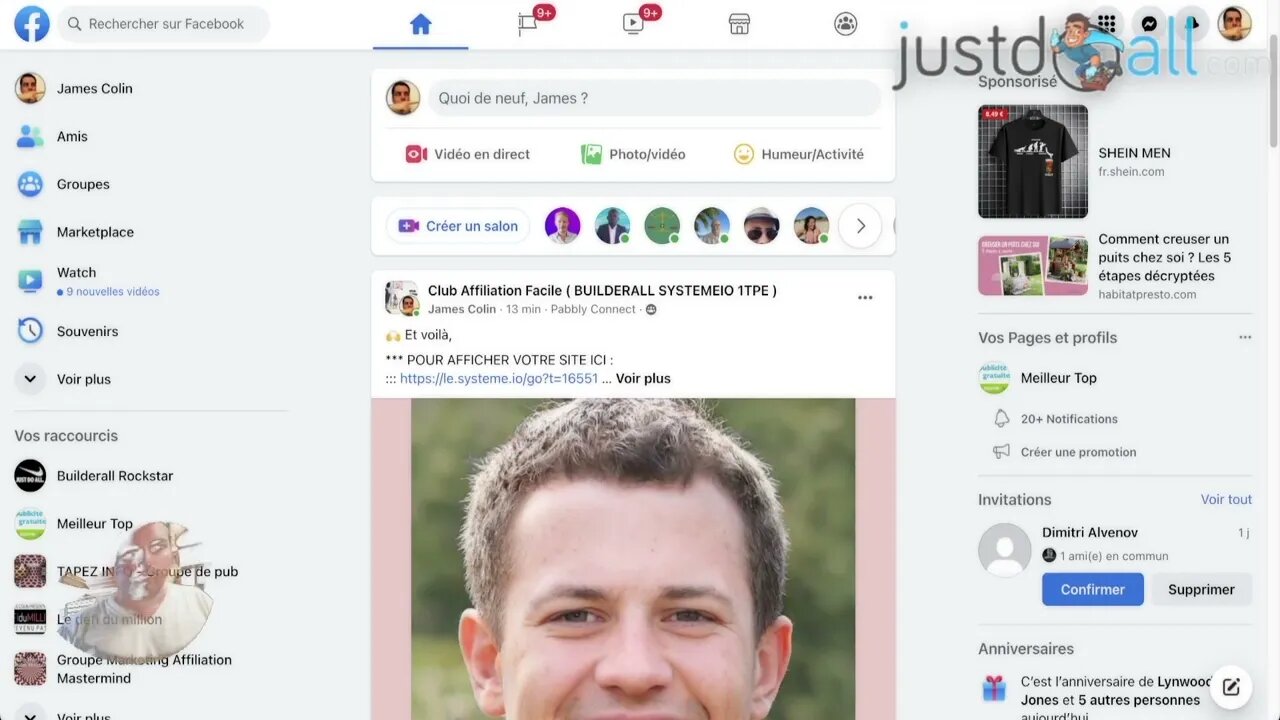Click Créer une promotion
1280x720 pixels.
click(x=1078, y=452)
